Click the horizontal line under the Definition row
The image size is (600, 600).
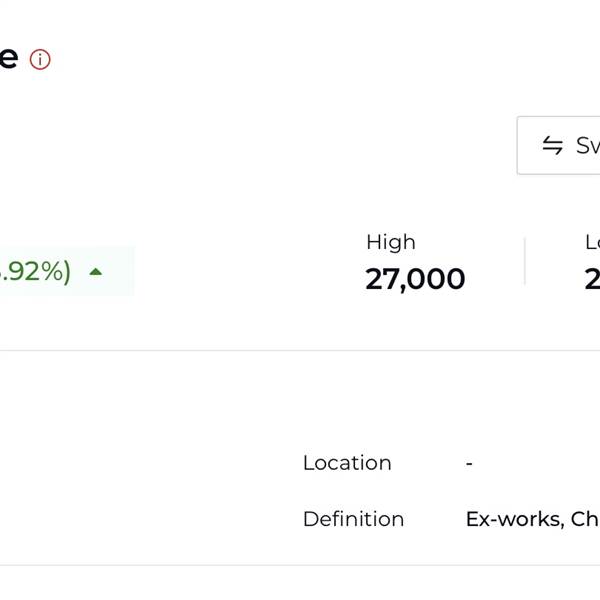[x=300, y=565]
